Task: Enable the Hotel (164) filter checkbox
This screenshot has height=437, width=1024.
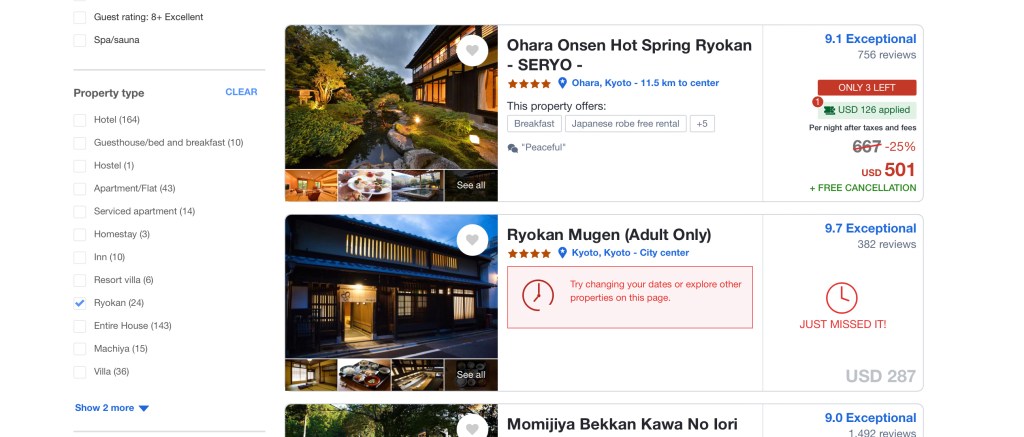Action: coord(80,120)
